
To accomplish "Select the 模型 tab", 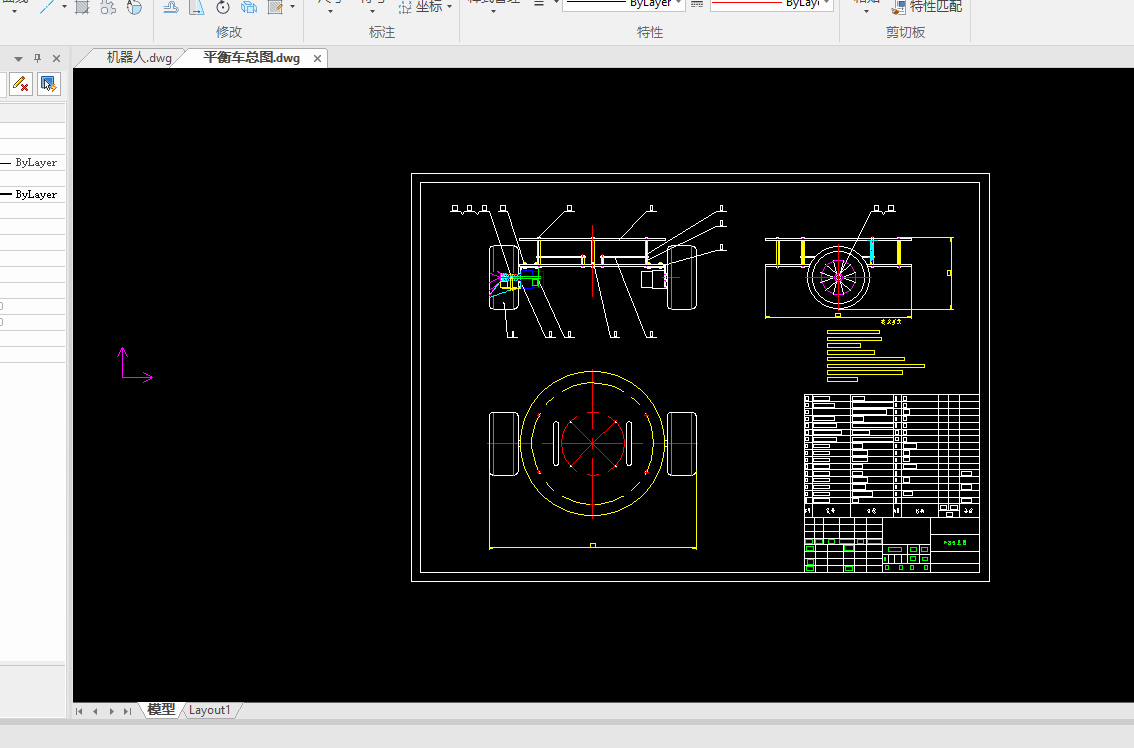I will 161,710.
